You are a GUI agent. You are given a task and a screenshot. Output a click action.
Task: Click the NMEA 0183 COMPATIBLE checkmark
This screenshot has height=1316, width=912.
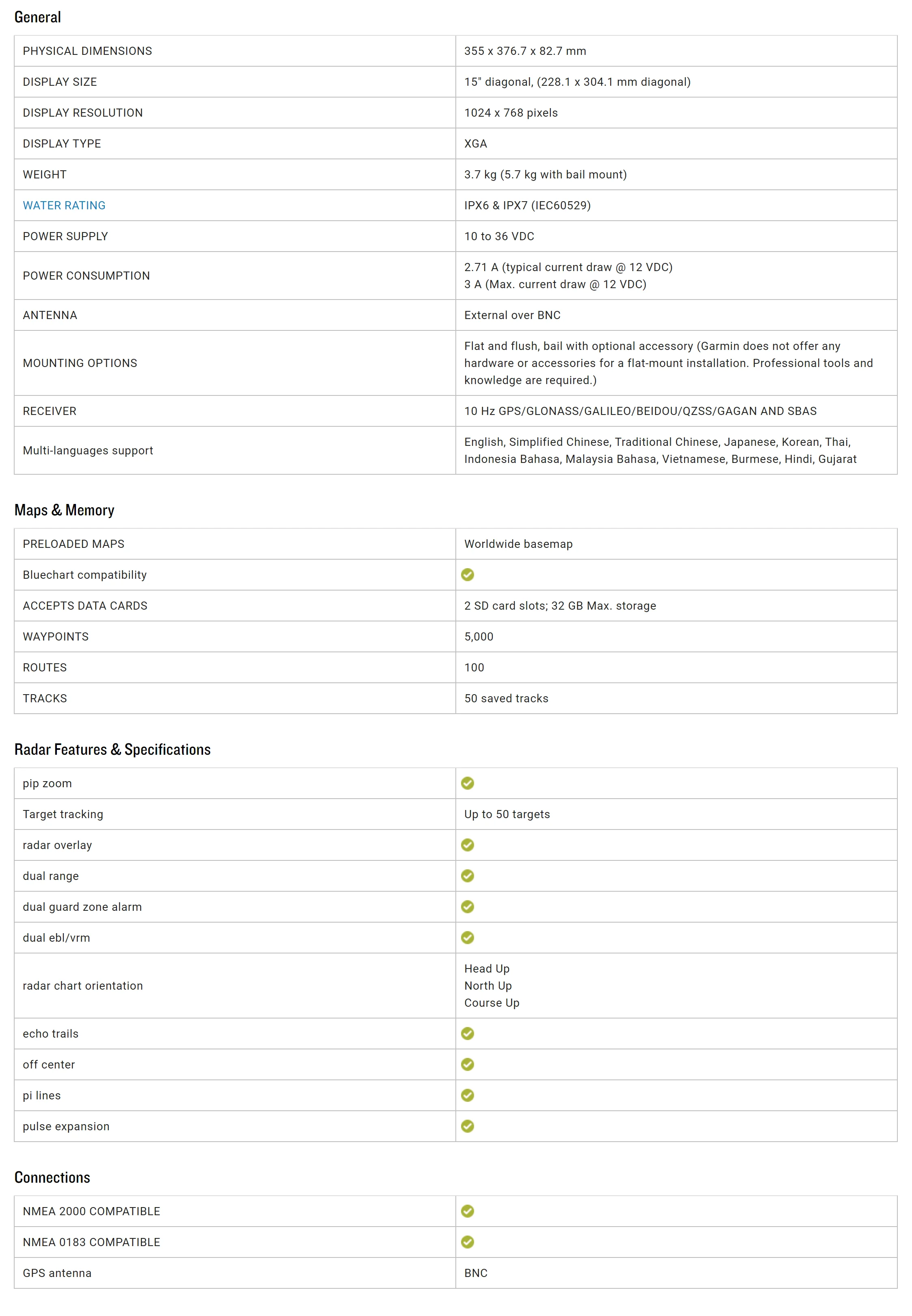pos(468,1242)
